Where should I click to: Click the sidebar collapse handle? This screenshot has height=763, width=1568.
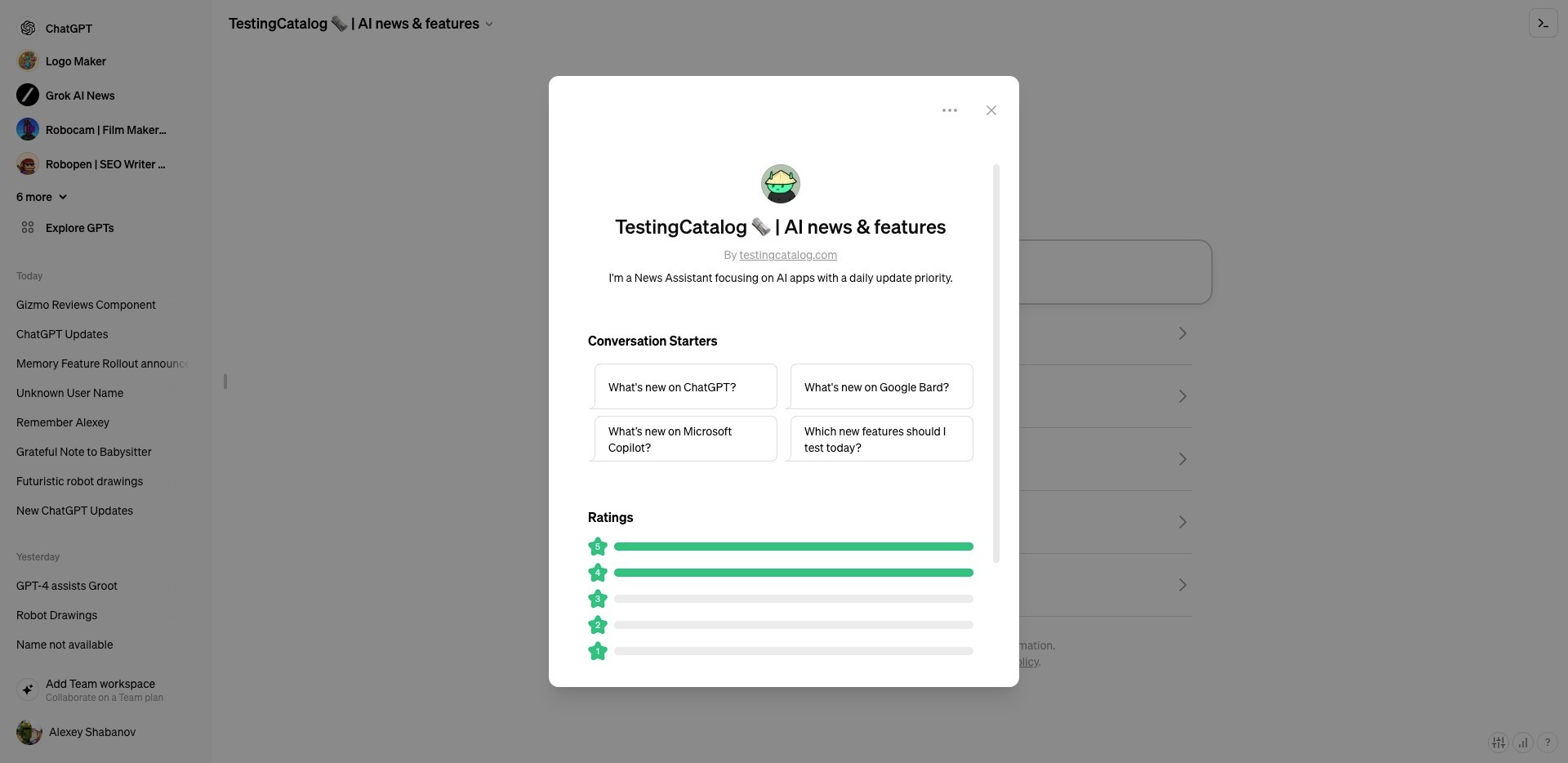click(225, 381)
